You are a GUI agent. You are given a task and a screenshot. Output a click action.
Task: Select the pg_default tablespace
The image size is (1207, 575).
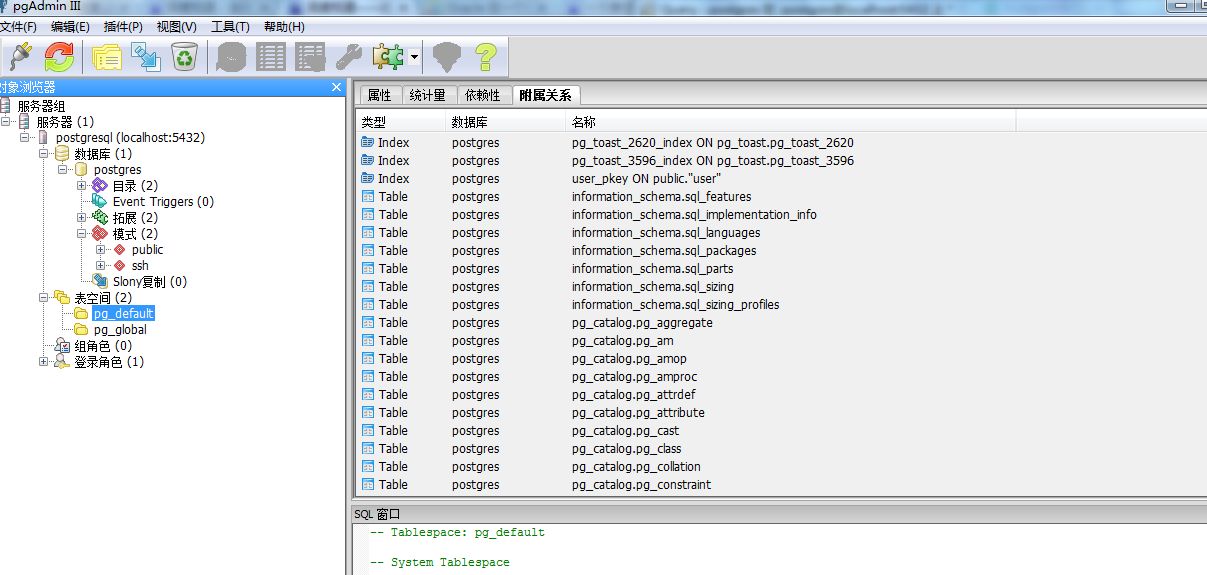(124, 314)
